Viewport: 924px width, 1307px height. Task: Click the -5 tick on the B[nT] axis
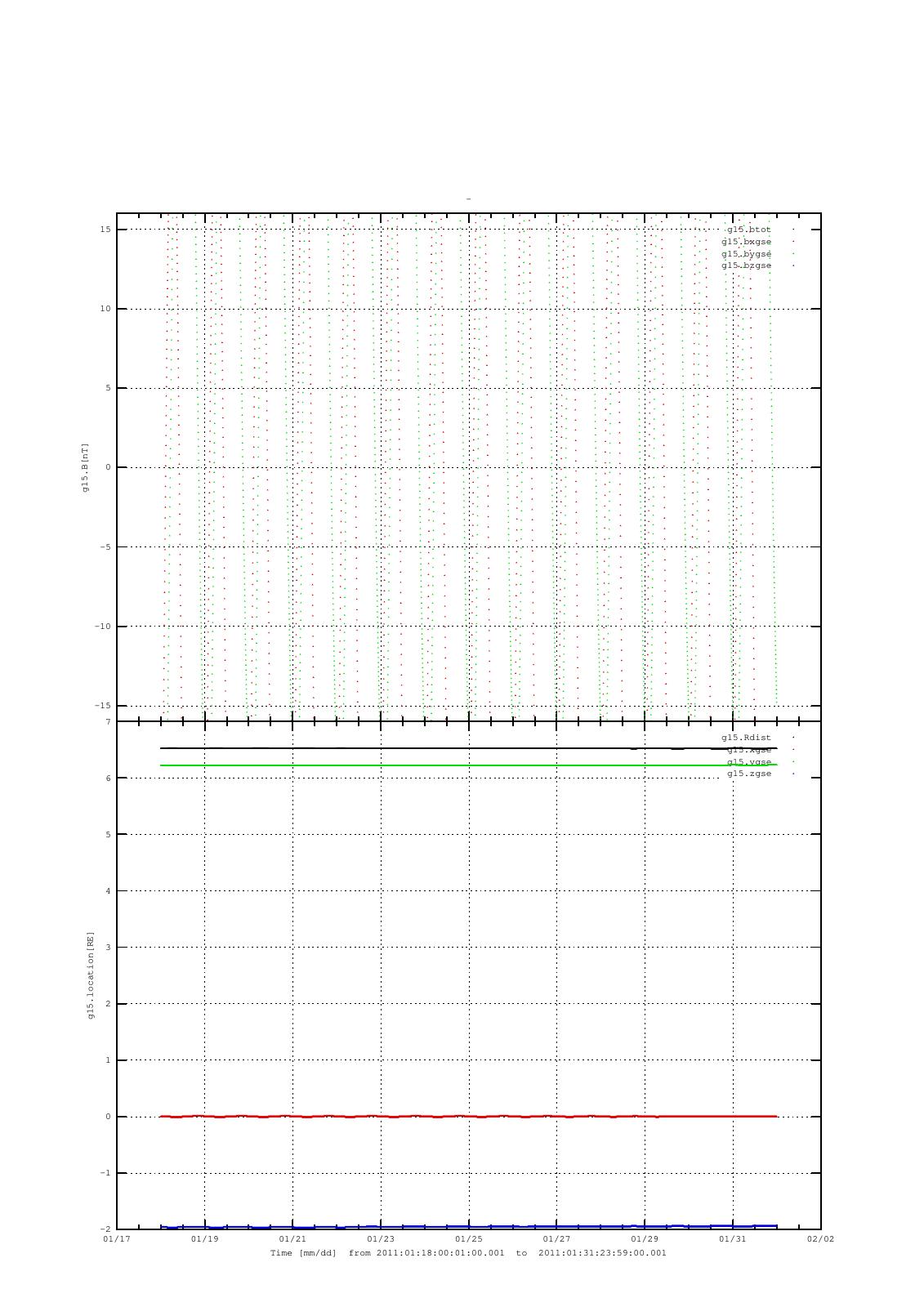pyautogui.click(x=105, y=547)
